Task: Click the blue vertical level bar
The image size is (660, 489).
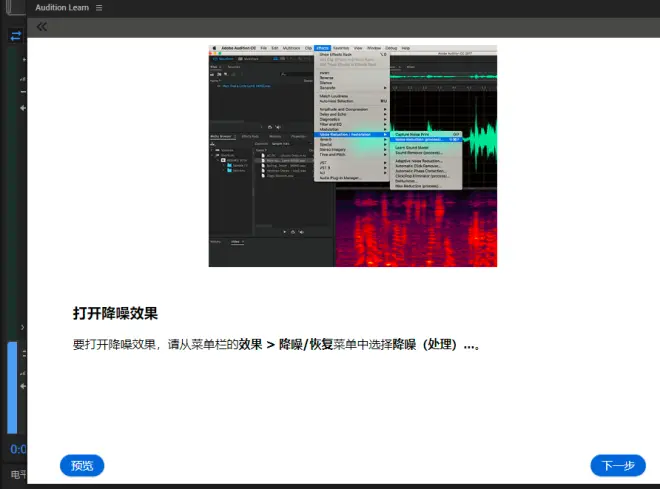Action: (x=12, y=388)
